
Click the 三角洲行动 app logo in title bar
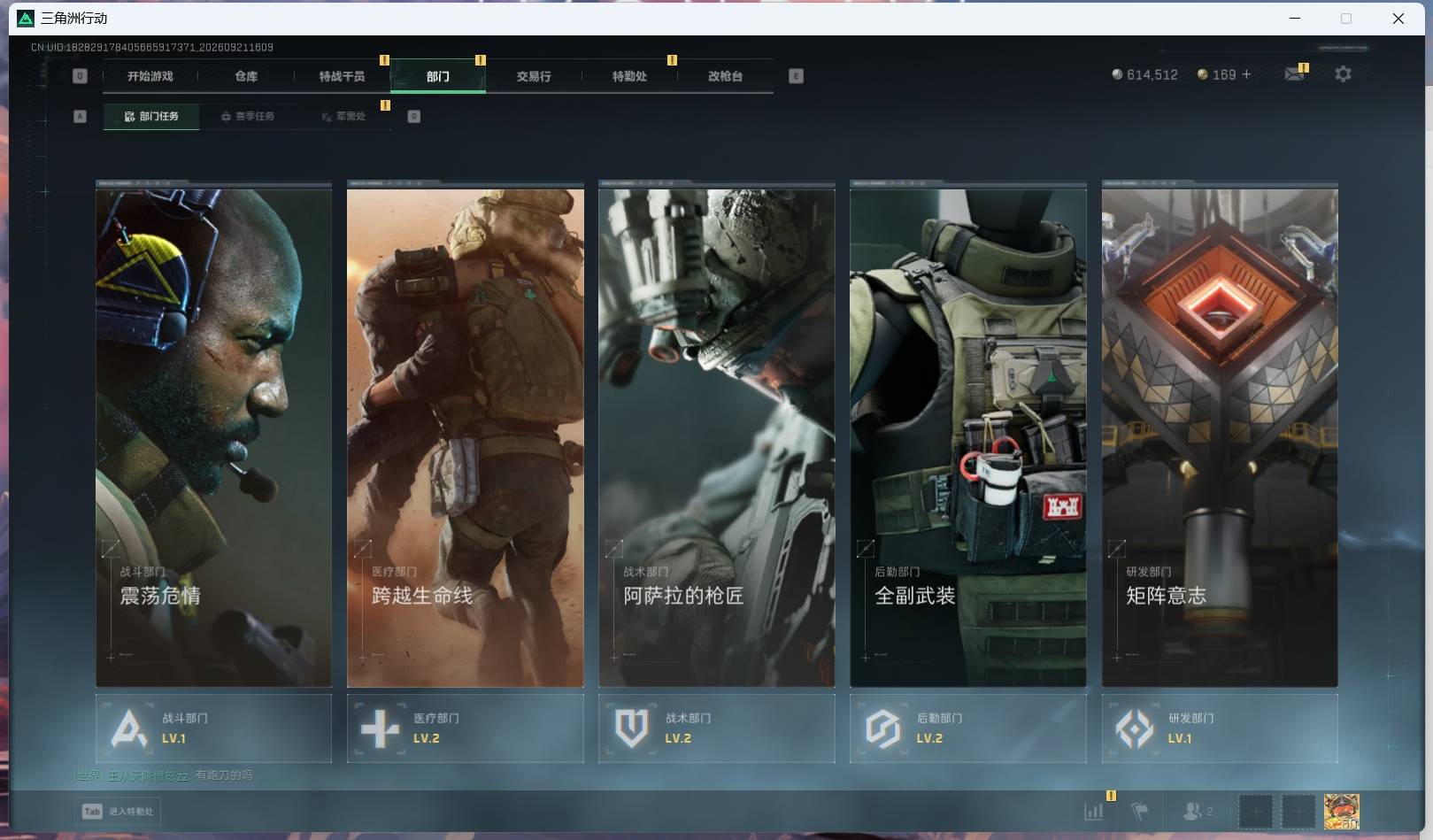(x=26, y=18)
